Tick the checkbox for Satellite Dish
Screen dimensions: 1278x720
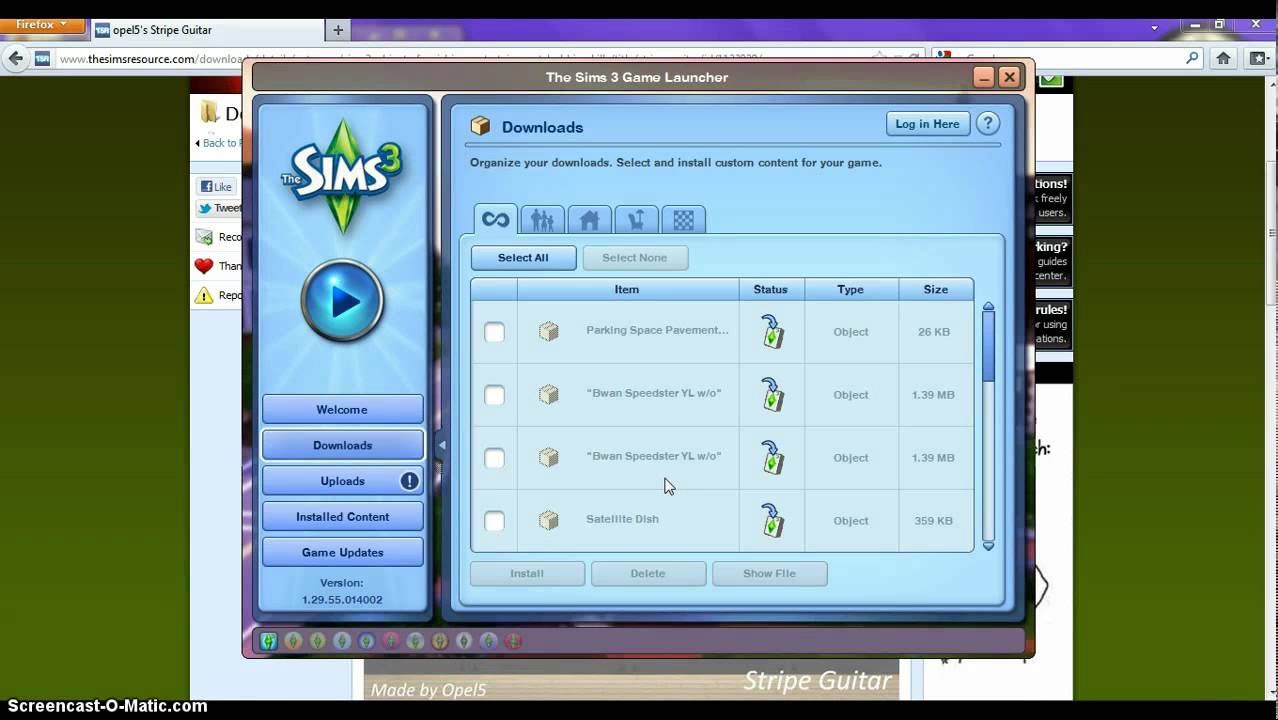click(x=494, y=521)
